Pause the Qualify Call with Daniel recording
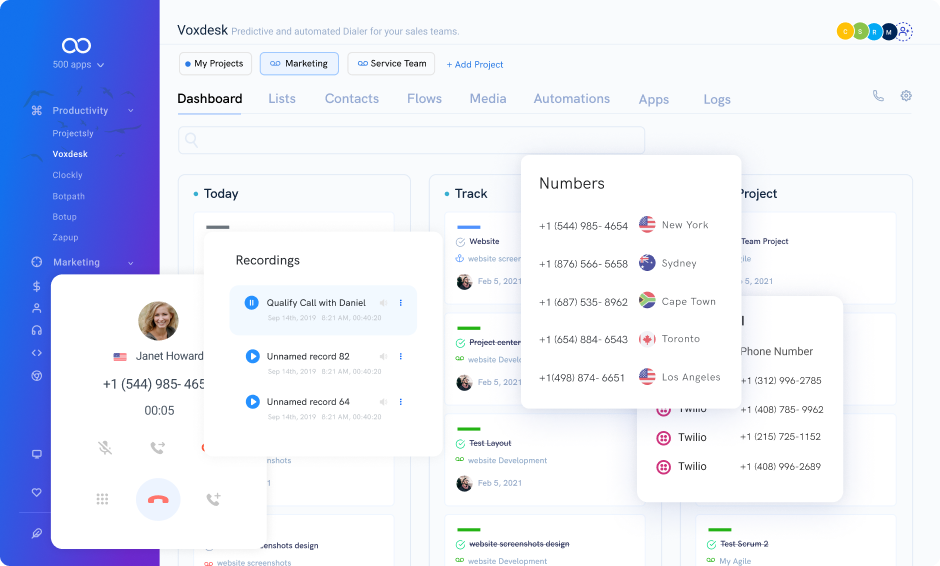The image size is (940, 566). 252,302
